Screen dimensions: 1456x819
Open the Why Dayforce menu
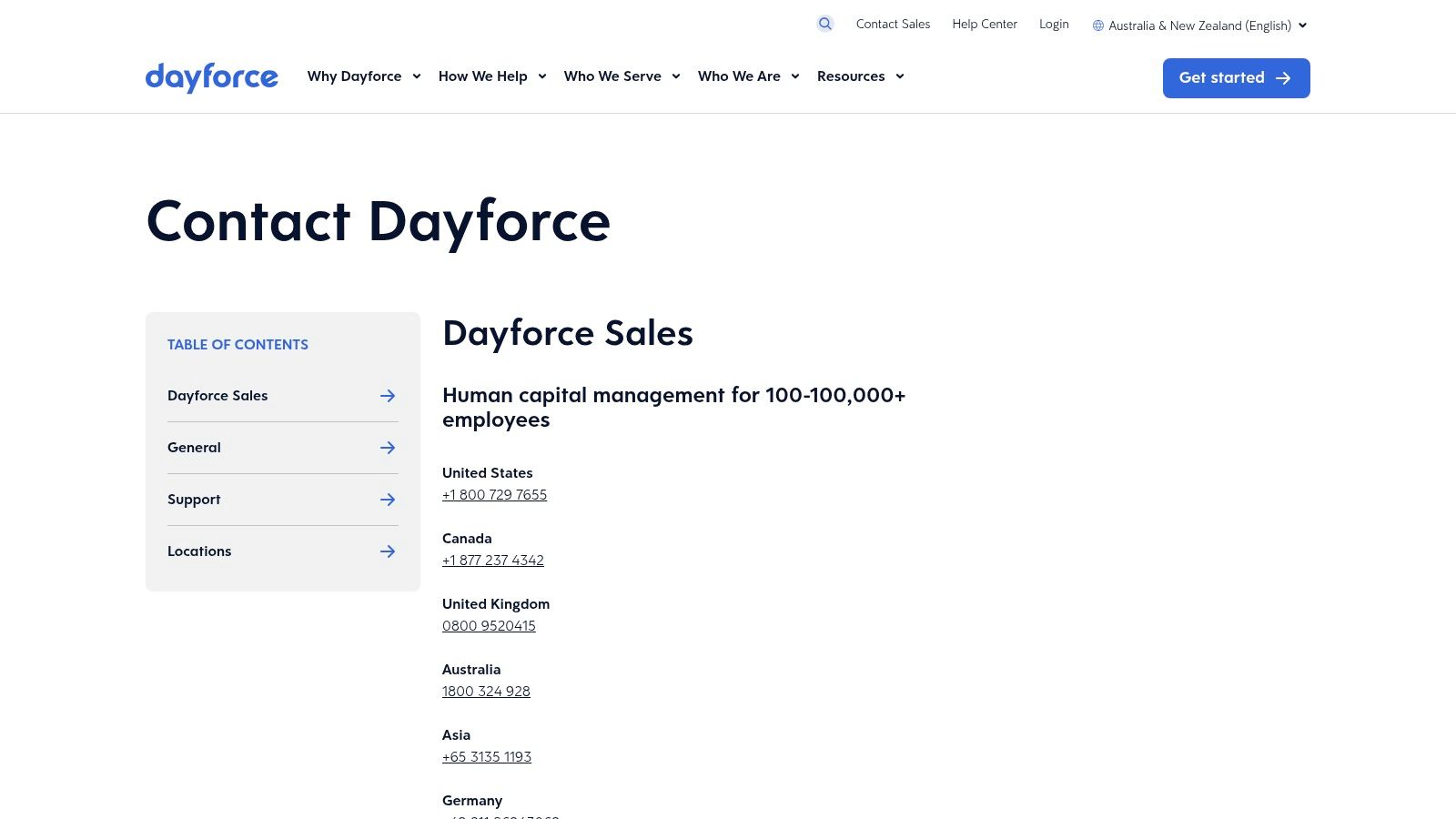click(x=354, y=76)
